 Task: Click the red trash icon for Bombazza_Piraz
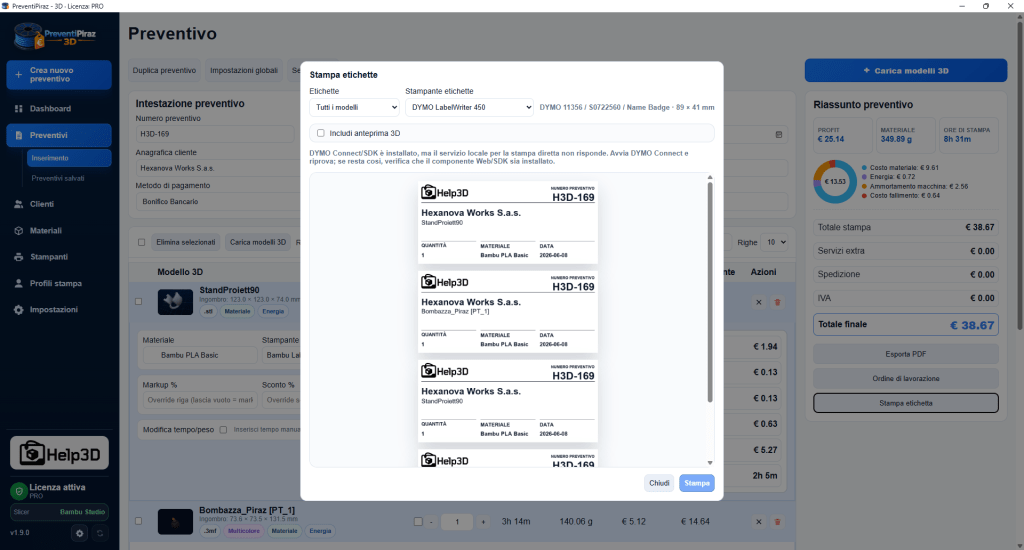pos(777,522)
